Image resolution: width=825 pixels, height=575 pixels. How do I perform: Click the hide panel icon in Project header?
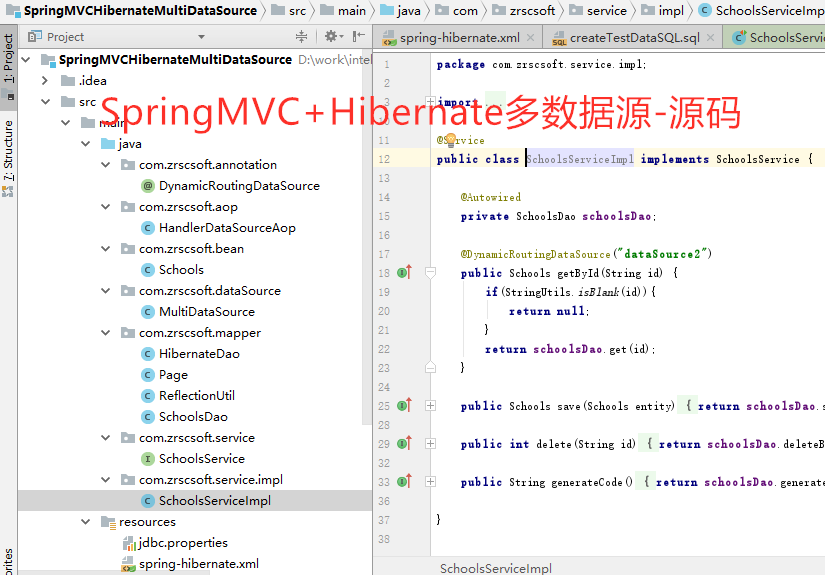pos(356,37)
